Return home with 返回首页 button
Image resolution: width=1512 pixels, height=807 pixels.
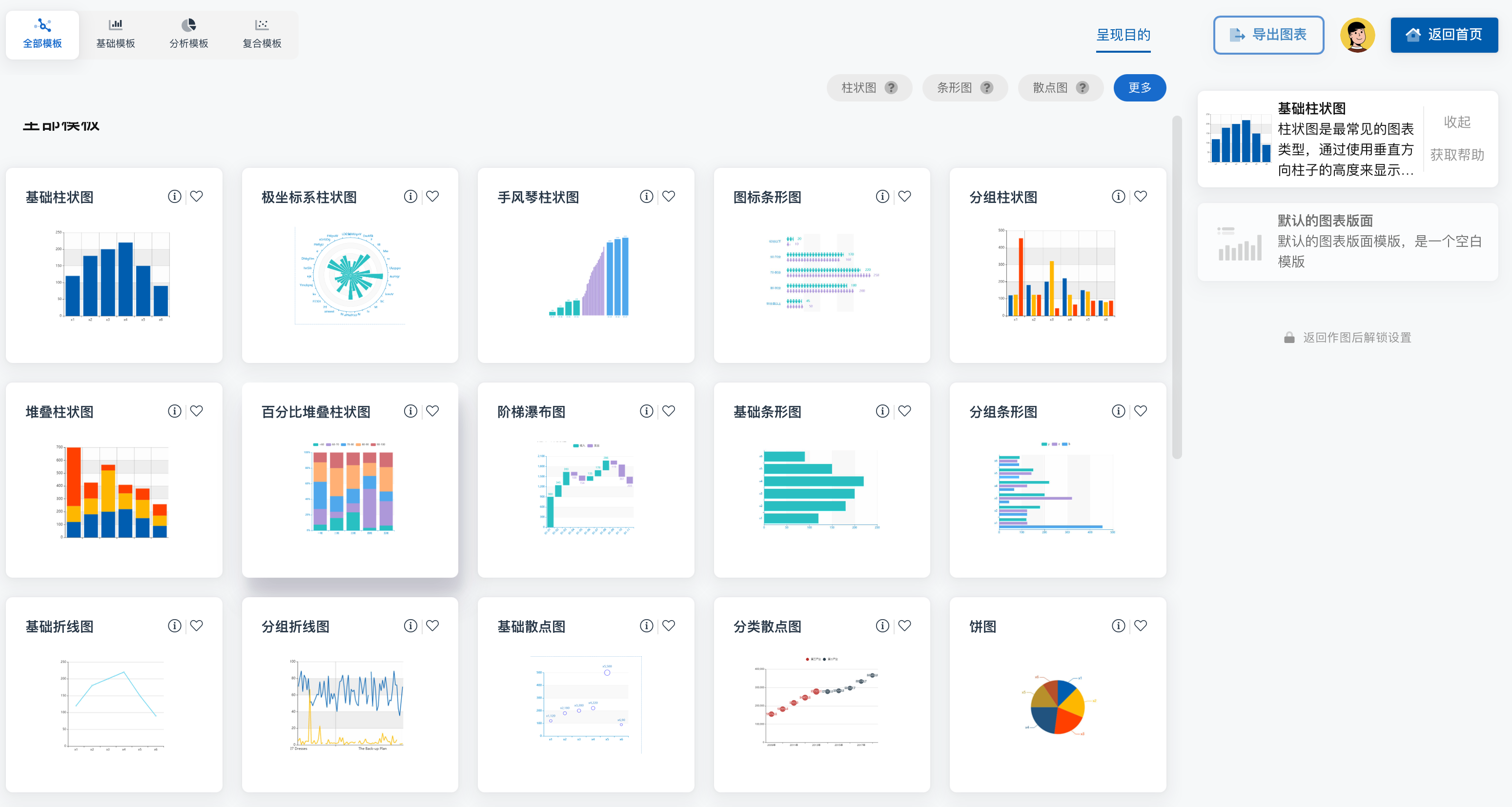click(1445, 35)
